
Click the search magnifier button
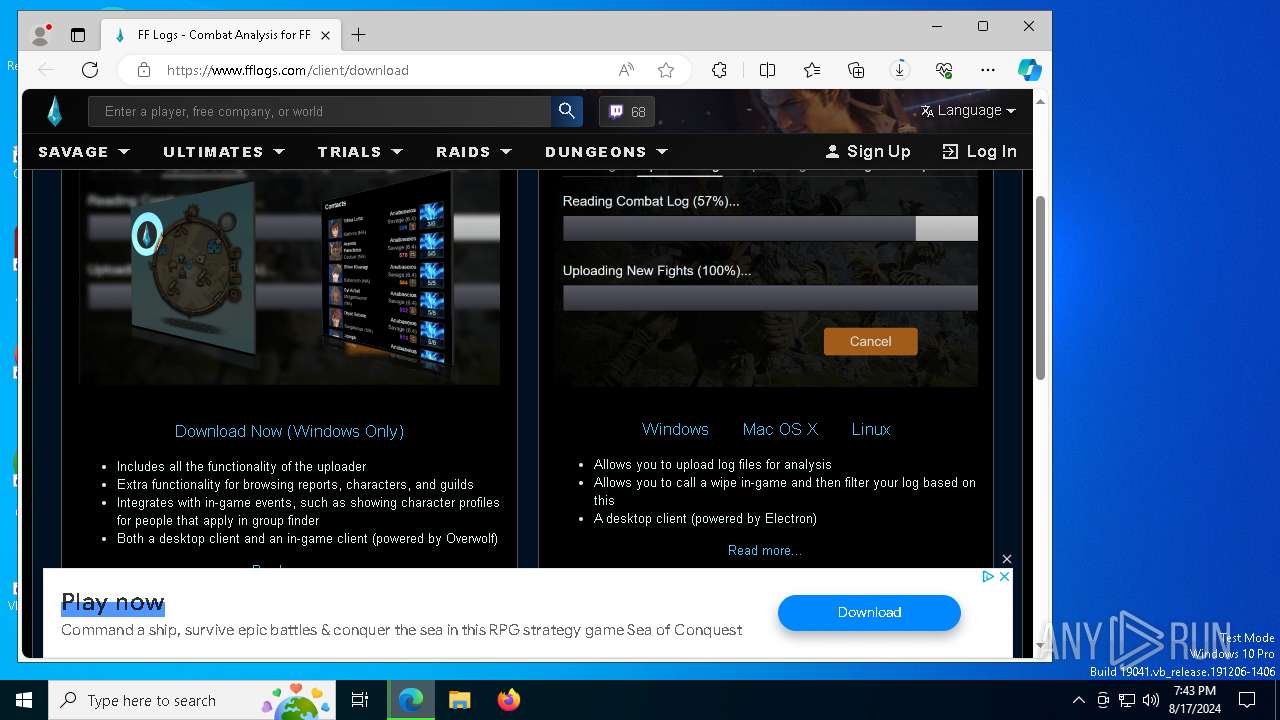coord(567,111)
